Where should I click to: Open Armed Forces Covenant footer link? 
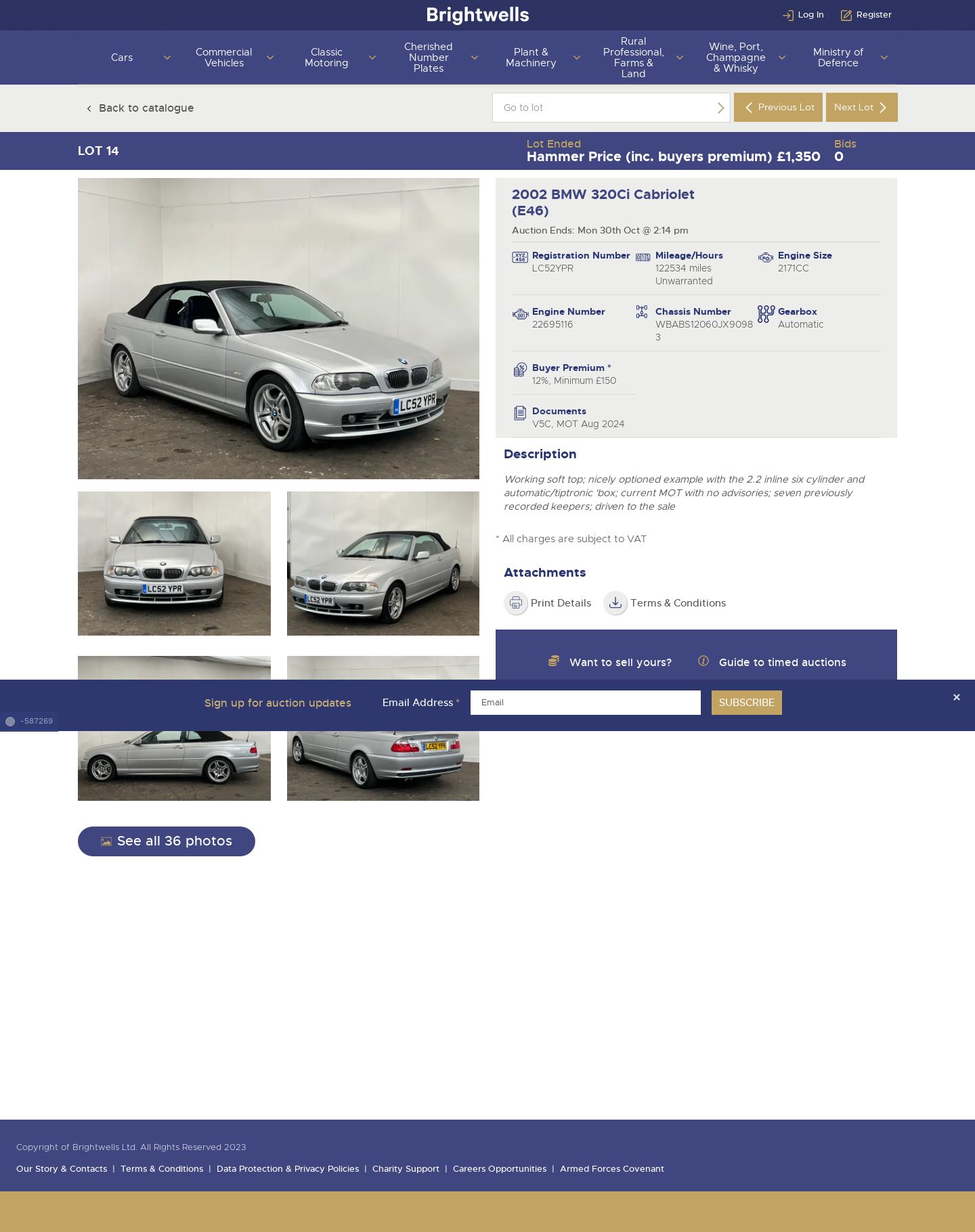point(612,1169)
